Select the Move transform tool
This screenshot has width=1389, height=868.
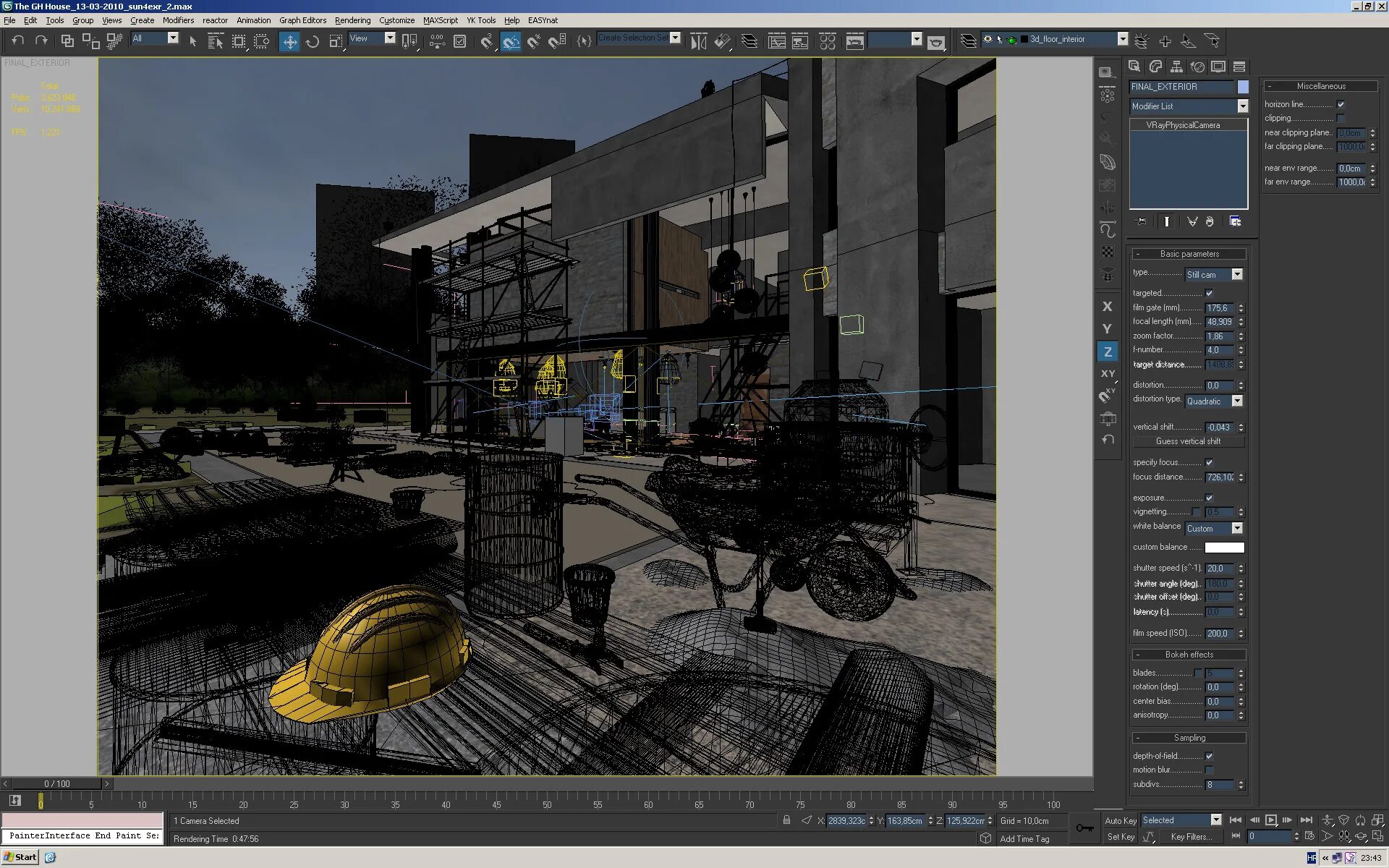point(289,41)
